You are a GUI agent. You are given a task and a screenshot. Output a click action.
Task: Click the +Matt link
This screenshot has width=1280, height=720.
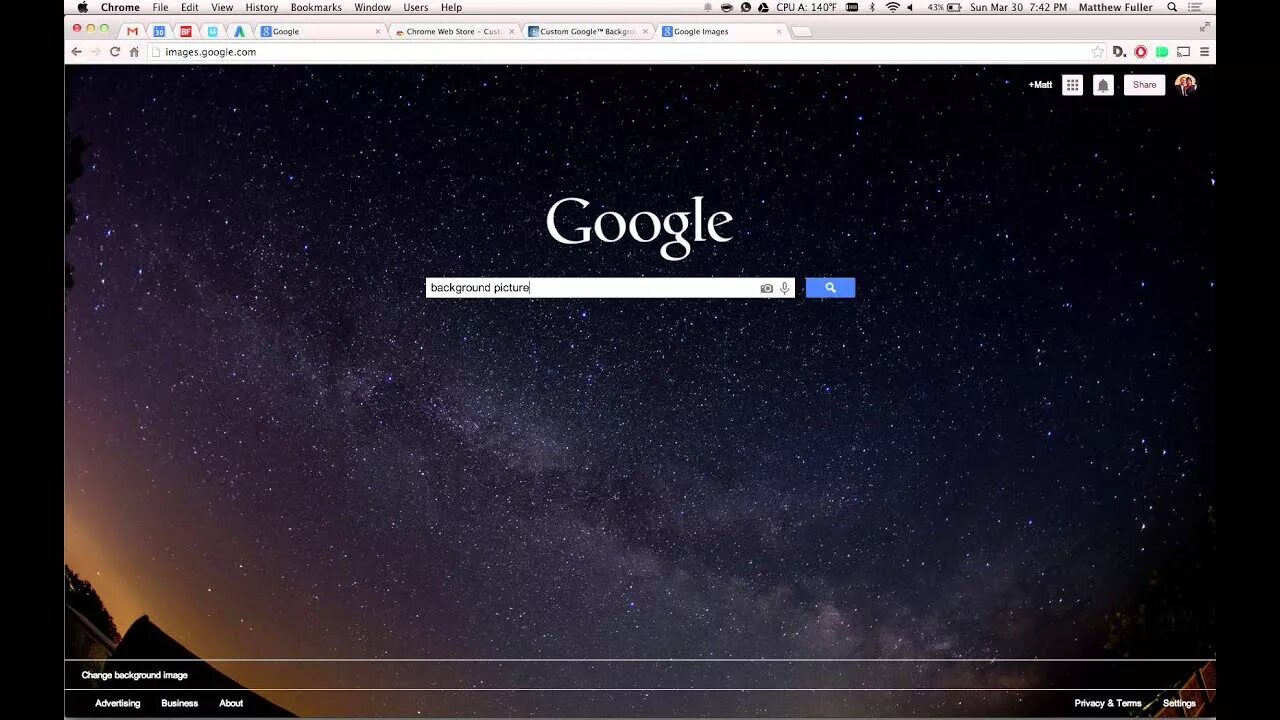[x=1040, y=85]
